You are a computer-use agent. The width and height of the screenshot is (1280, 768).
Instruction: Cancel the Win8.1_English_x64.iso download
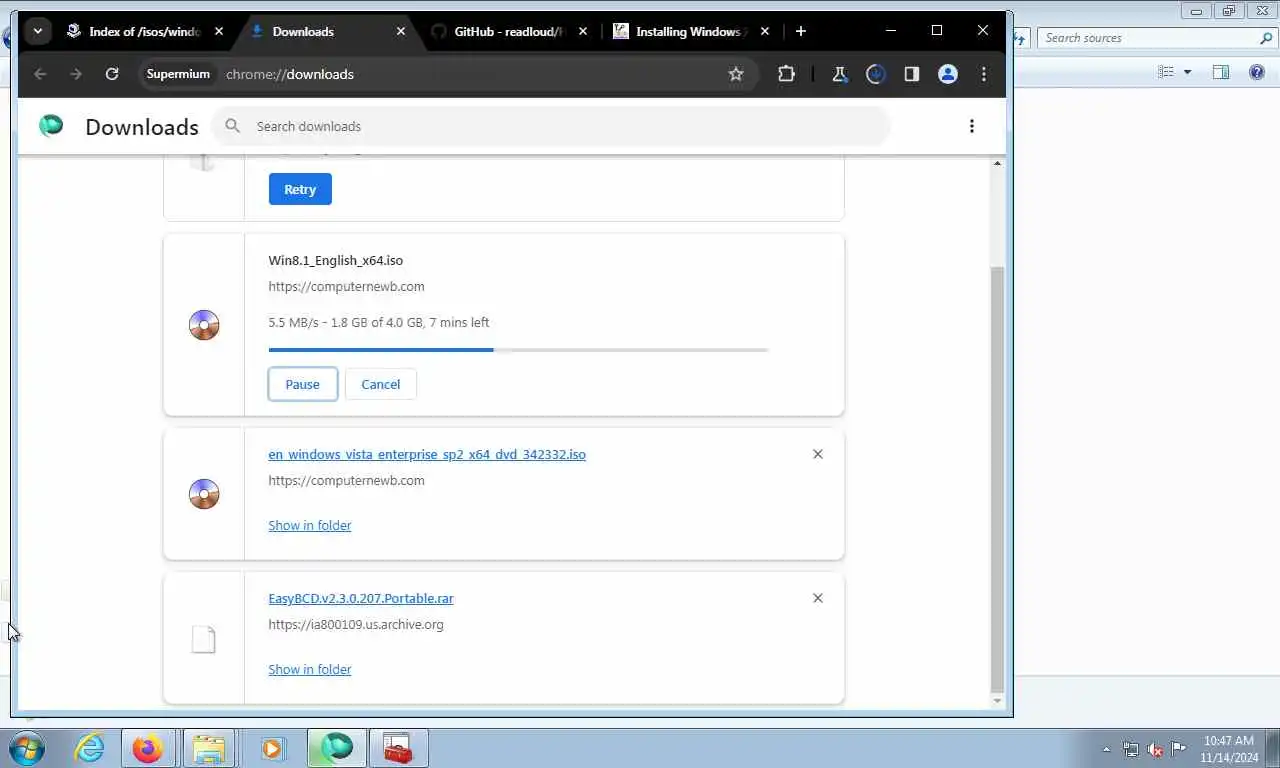380,384
